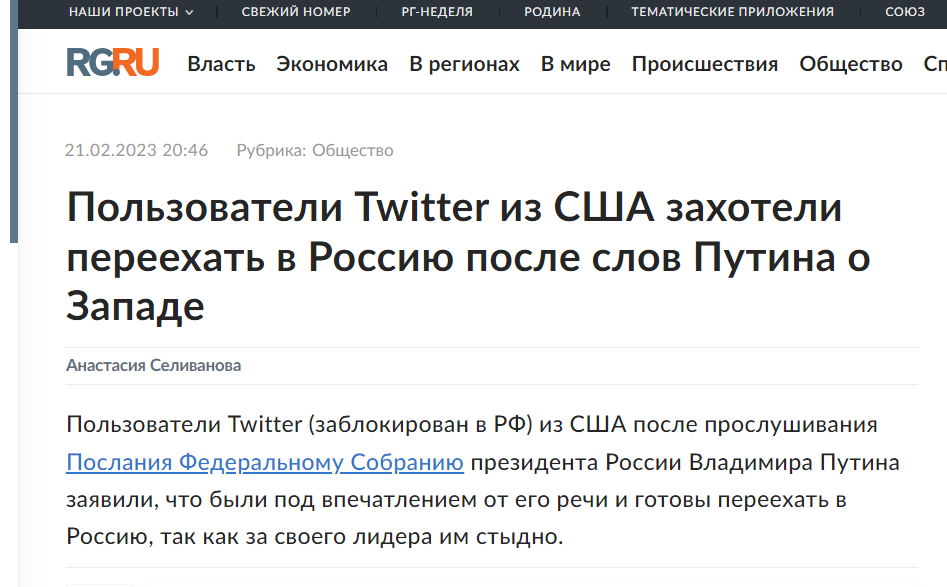This screenshot has height=587, width=947.
Task: Click the article headline about Twitter users
Action: point(468,257)
